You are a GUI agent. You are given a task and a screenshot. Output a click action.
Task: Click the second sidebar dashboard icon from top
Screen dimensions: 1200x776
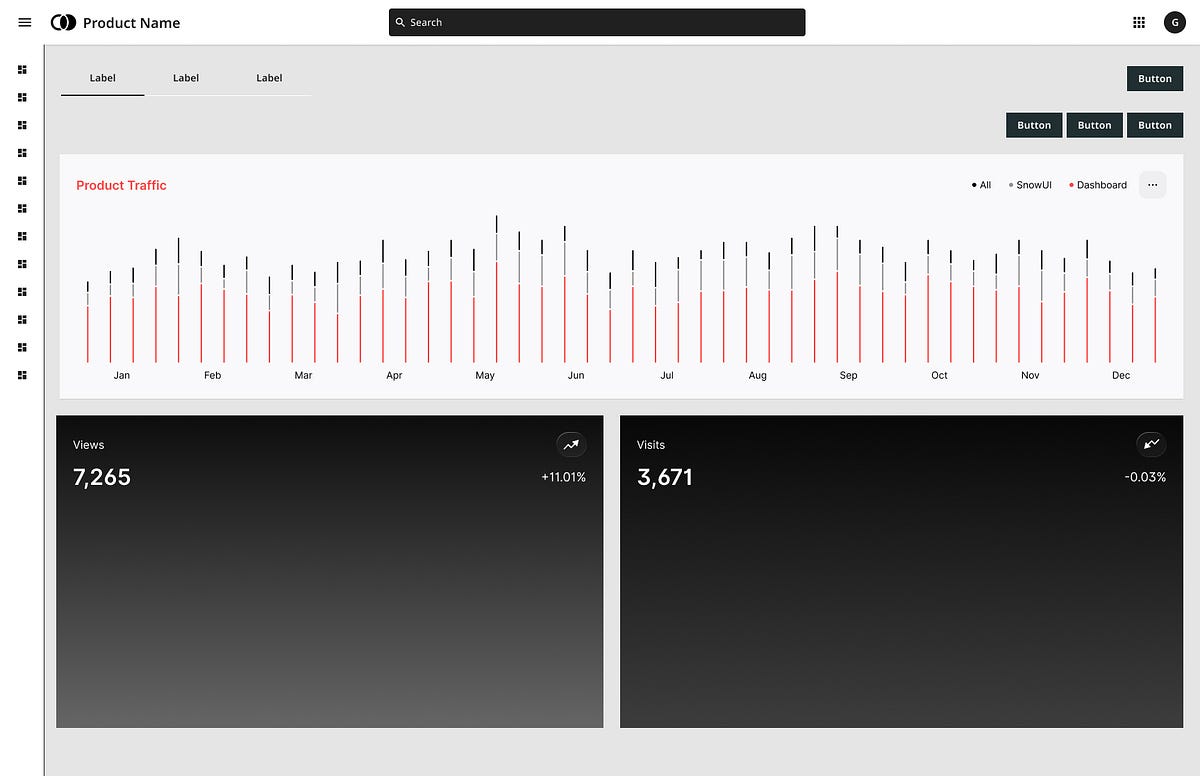(22, 97)
